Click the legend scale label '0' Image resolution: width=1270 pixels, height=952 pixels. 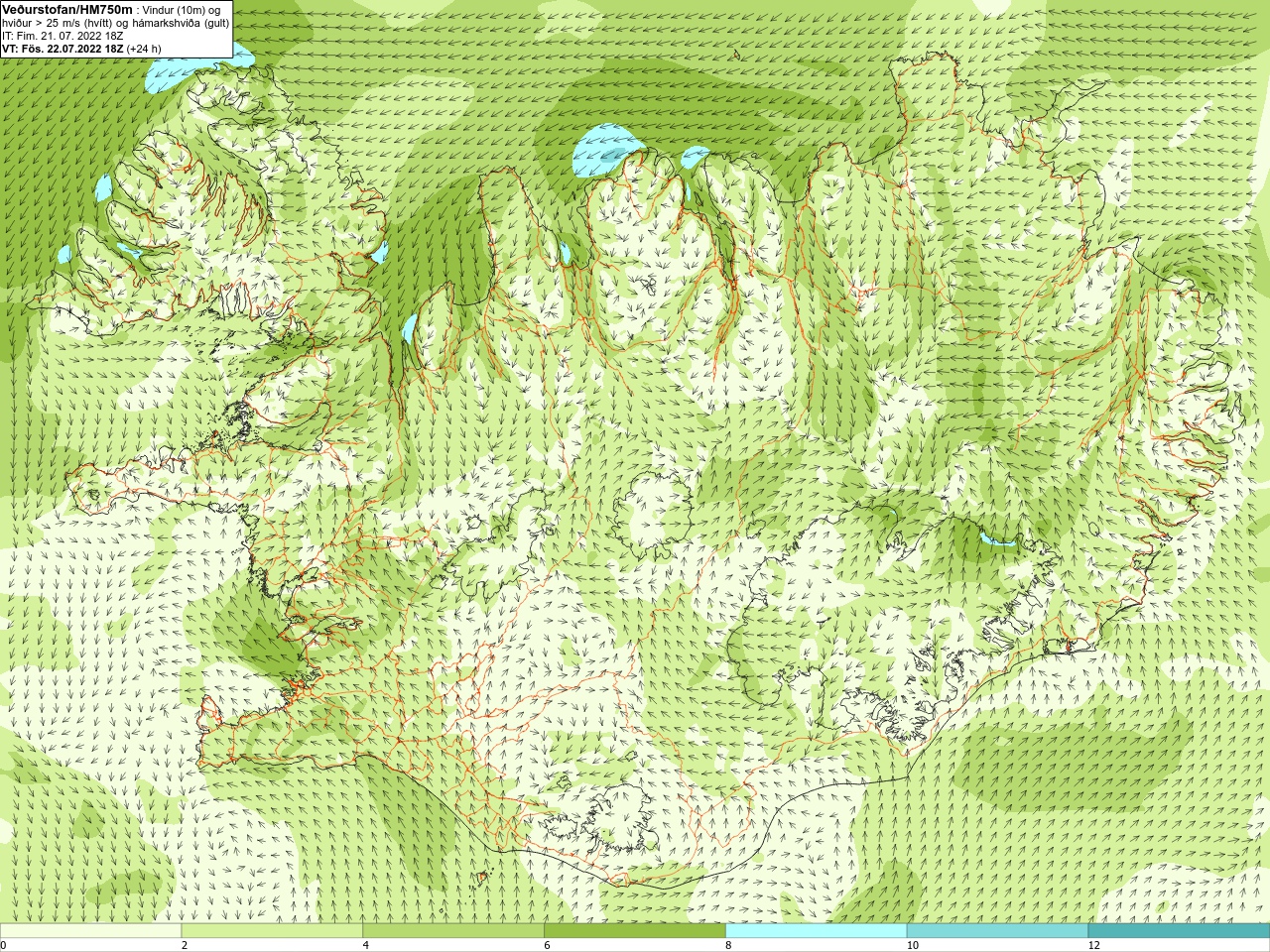click(x=4, y=945)
